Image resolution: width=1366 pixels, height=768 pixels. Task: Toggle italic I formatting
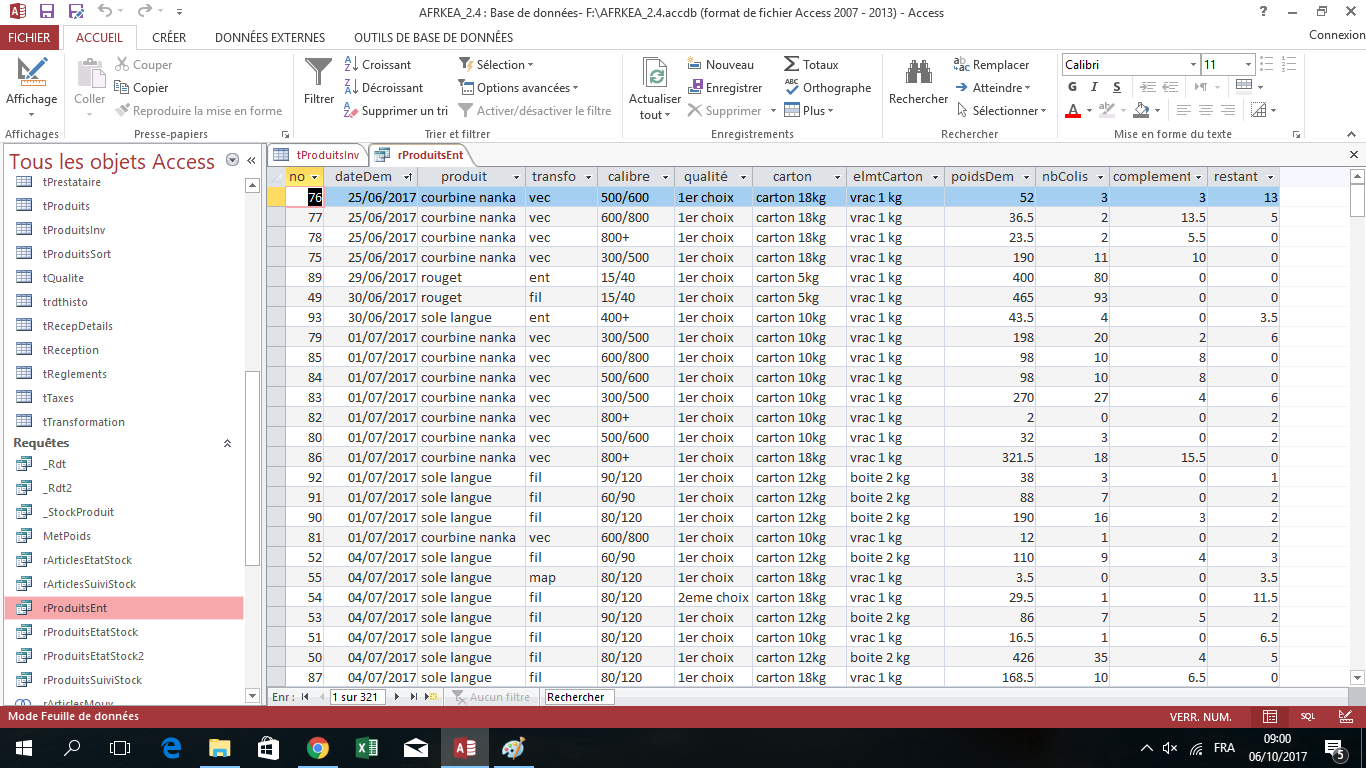coord(1094,87)
